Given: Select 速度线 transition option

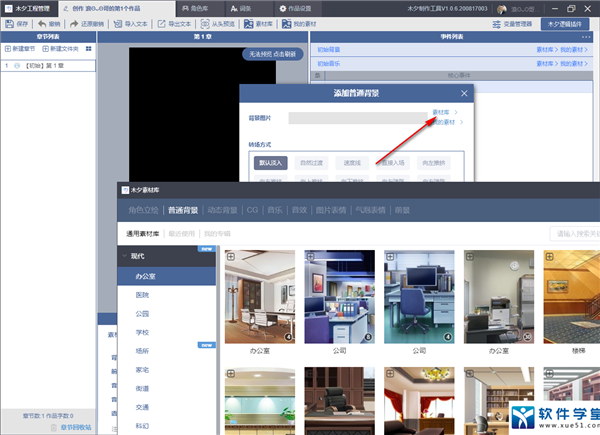Looking at the screenshot, I should click(x=352, y=163).
